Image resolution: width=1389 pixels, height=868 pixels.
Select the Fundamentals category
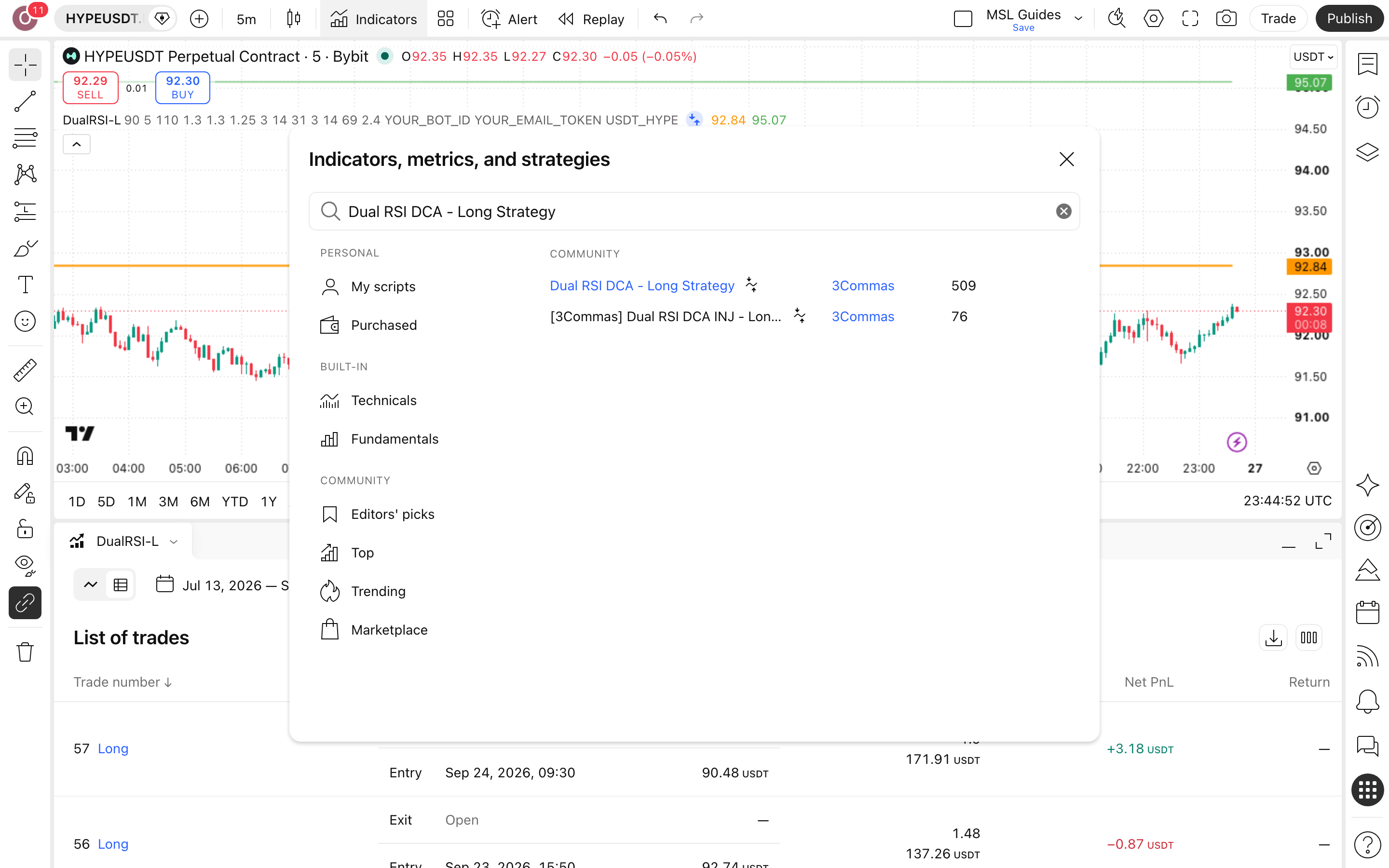pyautogui.click(x=380, y=439)
